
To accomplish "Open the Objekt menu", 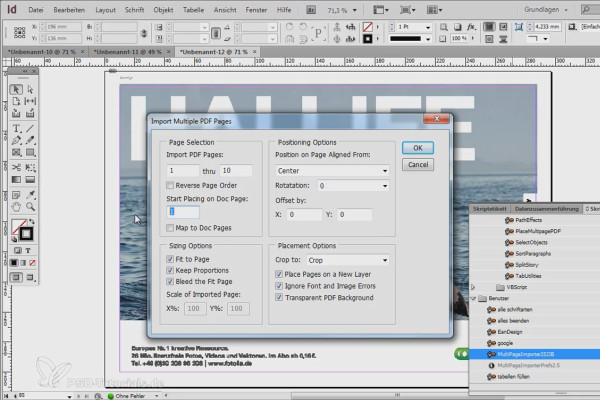I will (163, 10).
